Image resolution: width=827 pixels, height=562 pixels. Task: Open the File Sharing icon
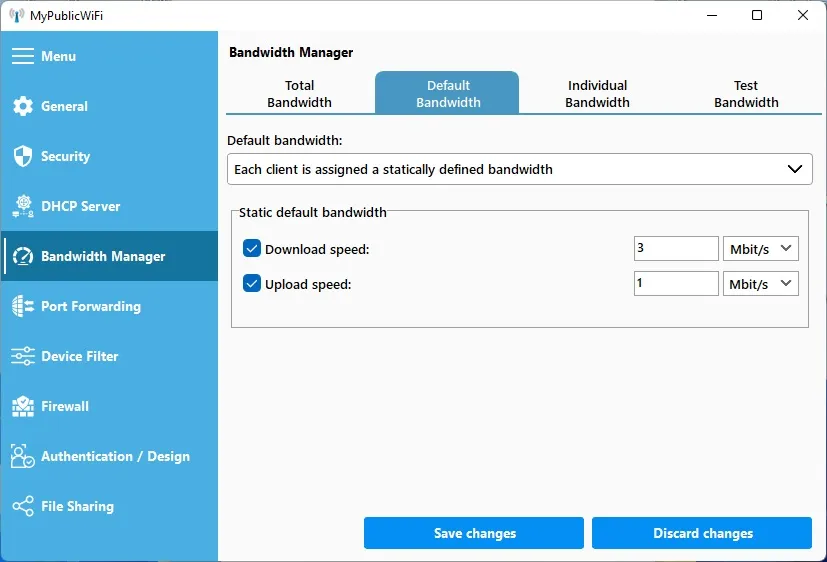22,506
